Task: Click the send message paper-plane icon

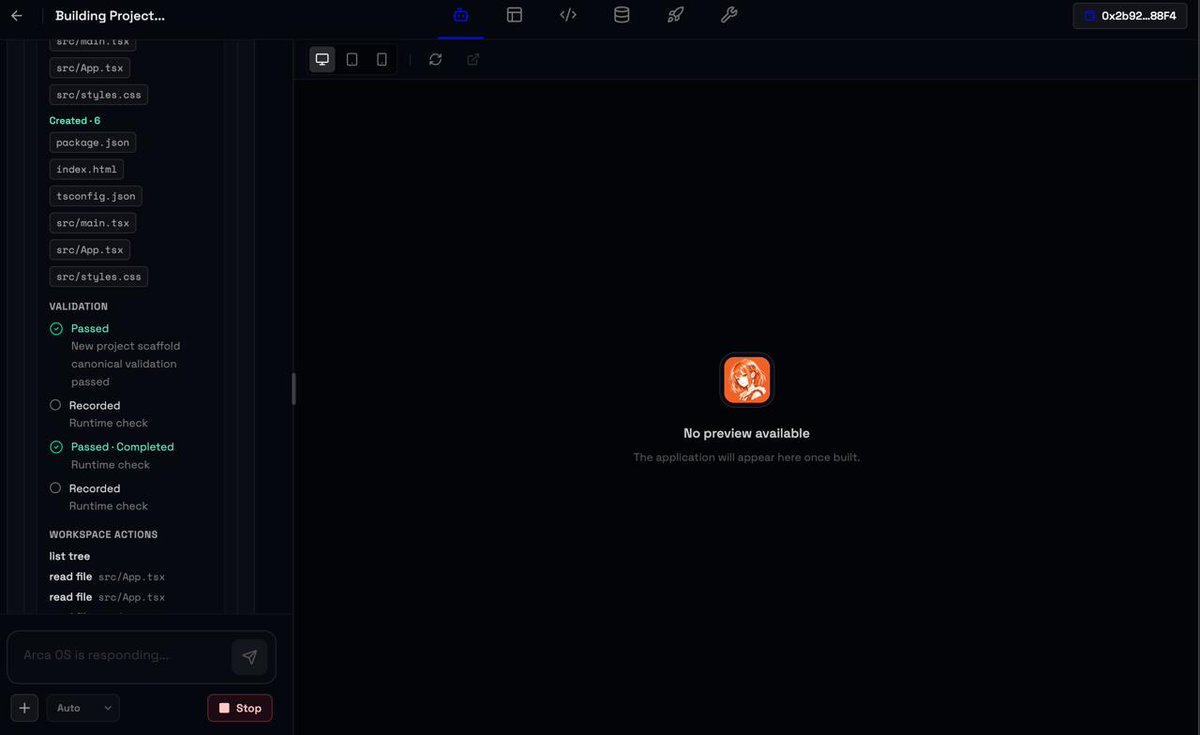Action: pyautogui.click(x=250, y=657)
